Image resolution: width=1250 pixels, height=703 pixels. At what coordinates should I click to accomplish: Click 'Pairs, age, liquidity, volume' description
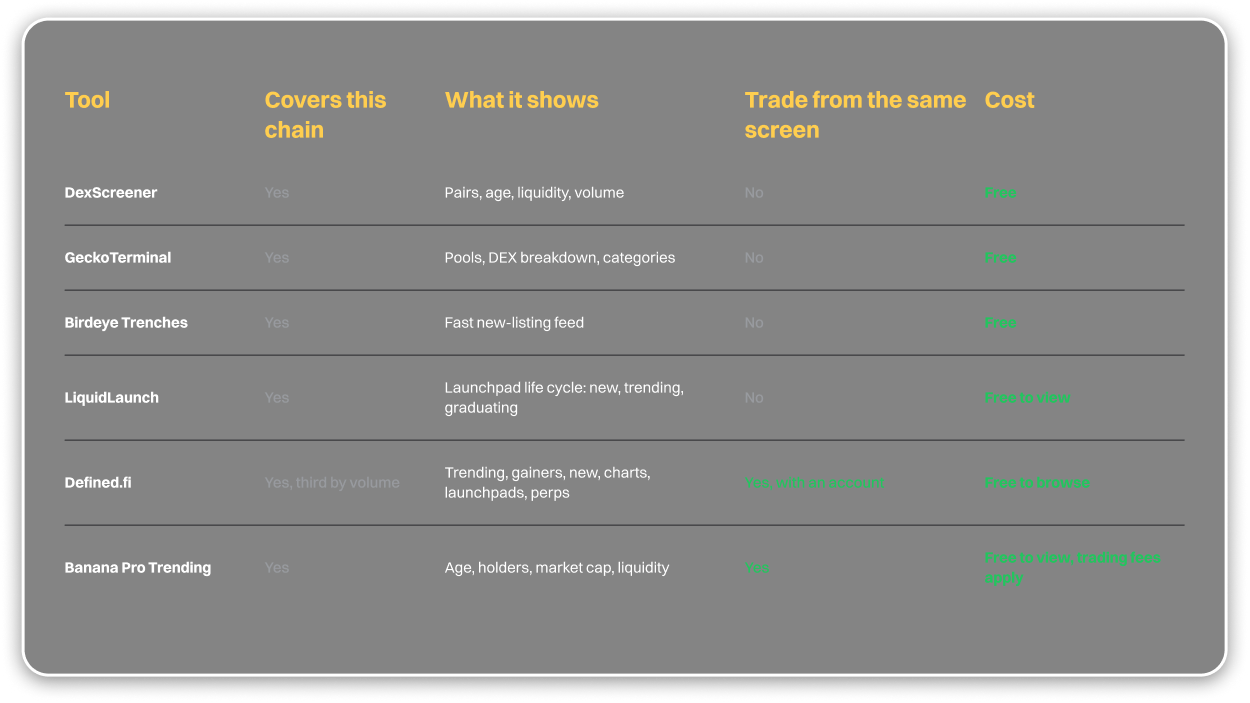pyautogui.click(x=534, y=193)
